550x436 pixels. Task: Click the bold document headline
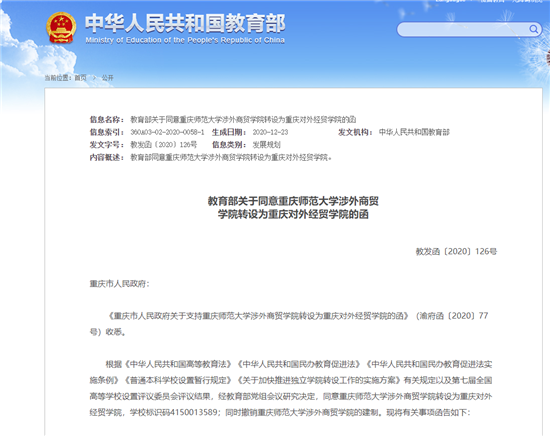293,208
